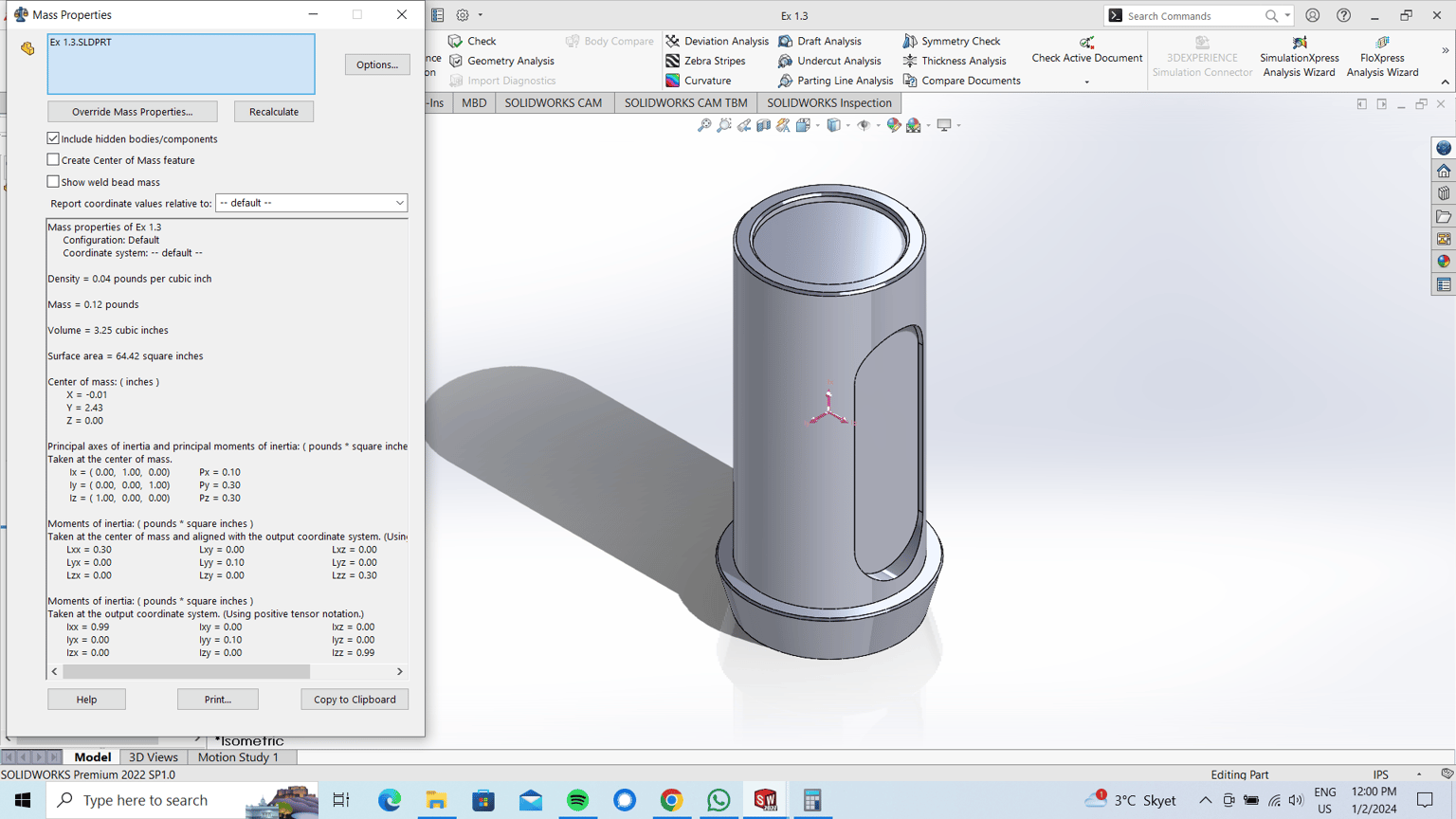Click Zoom to Fit in view toolbar
1456x819 pixels.
[x=704, y=125]
